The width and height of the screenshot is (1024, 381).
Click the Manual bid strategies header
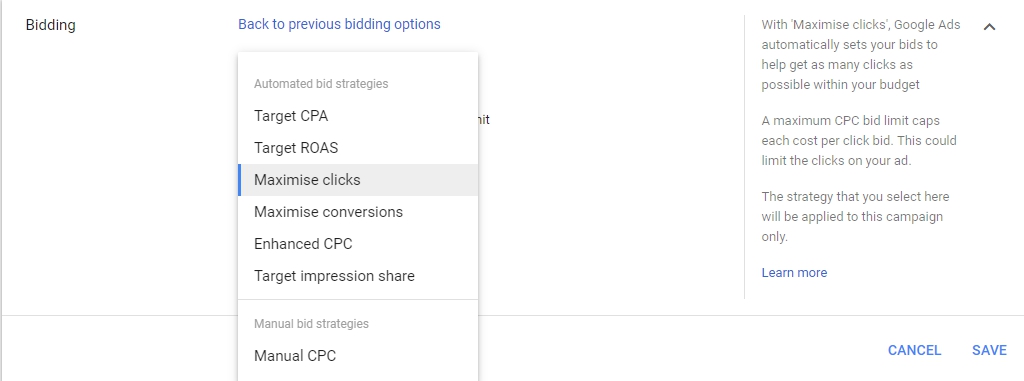(311, 323)
